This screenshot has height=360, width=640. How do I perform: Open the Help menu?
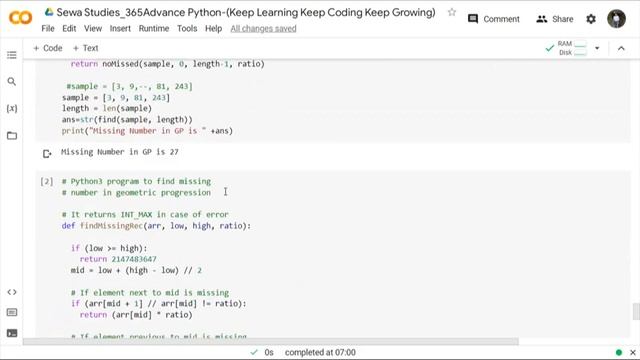[x=213, y=29]
